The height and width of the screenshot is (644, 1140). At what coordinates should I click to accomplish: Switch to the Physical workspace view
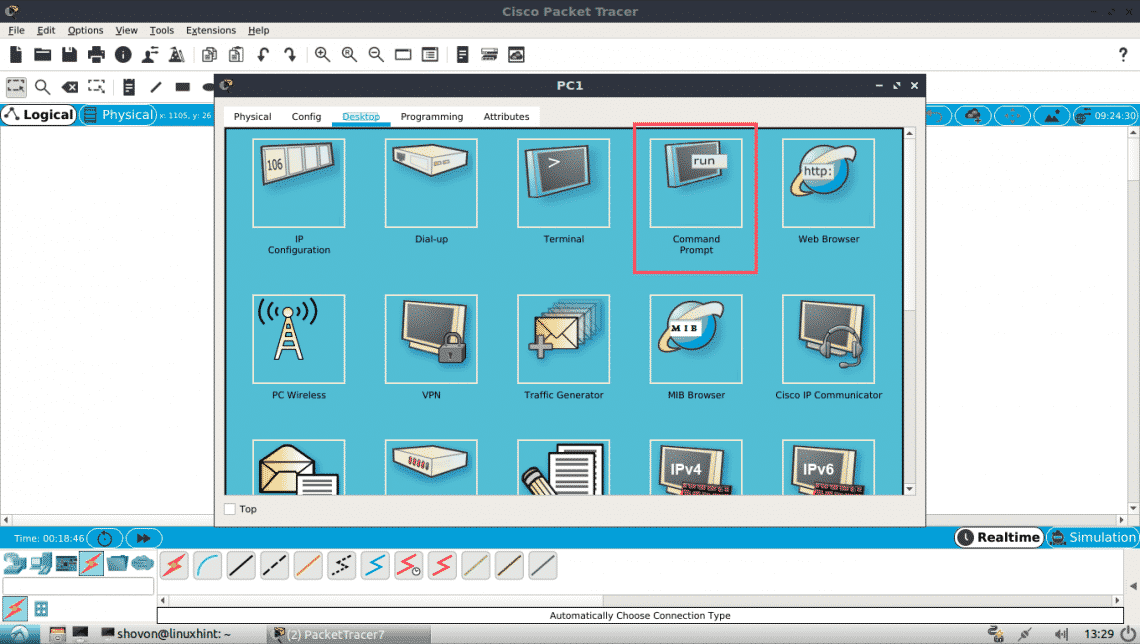click(x=125, y=114)
